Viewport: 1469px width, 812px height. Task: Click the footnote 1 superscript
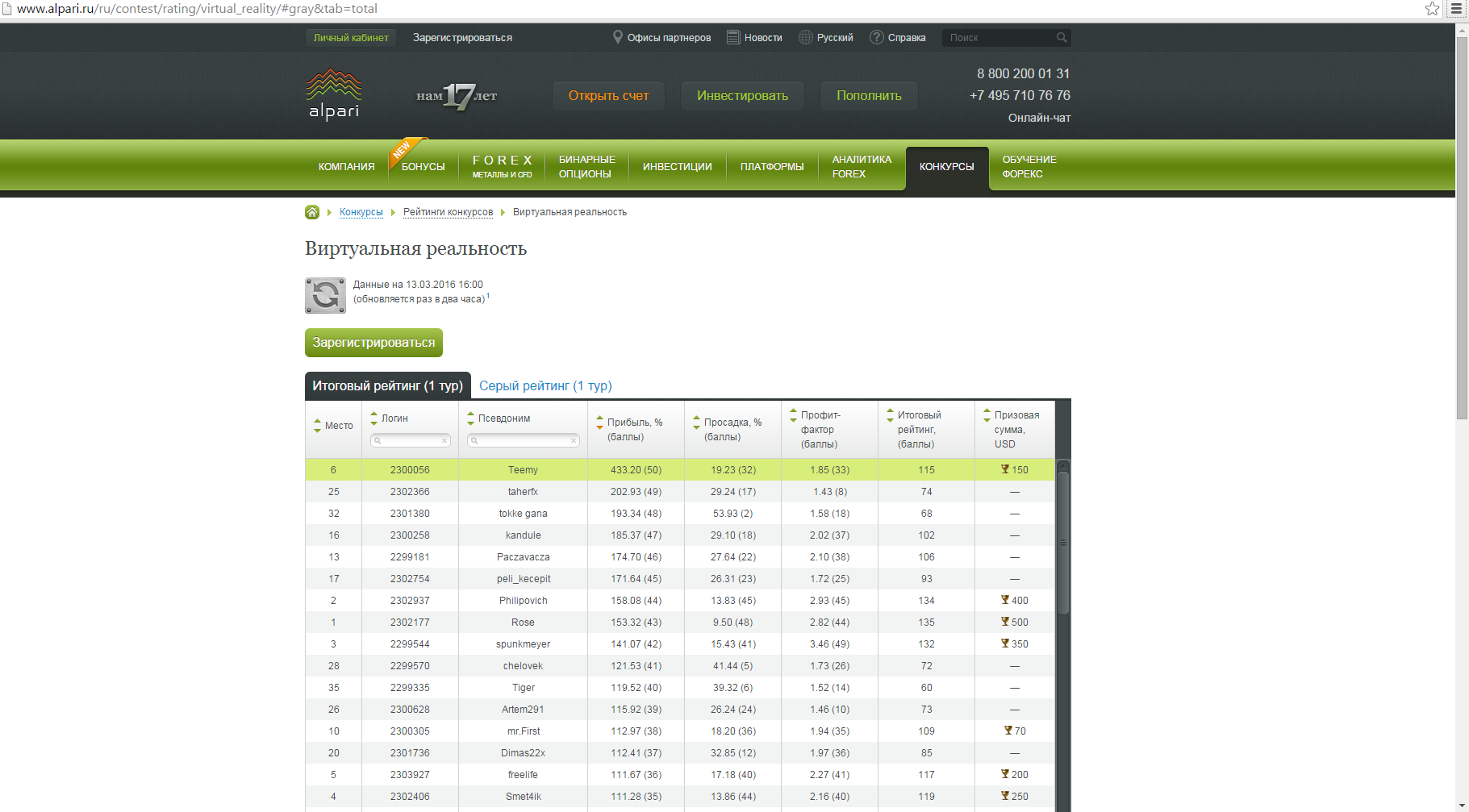click(x=488, y=296)
